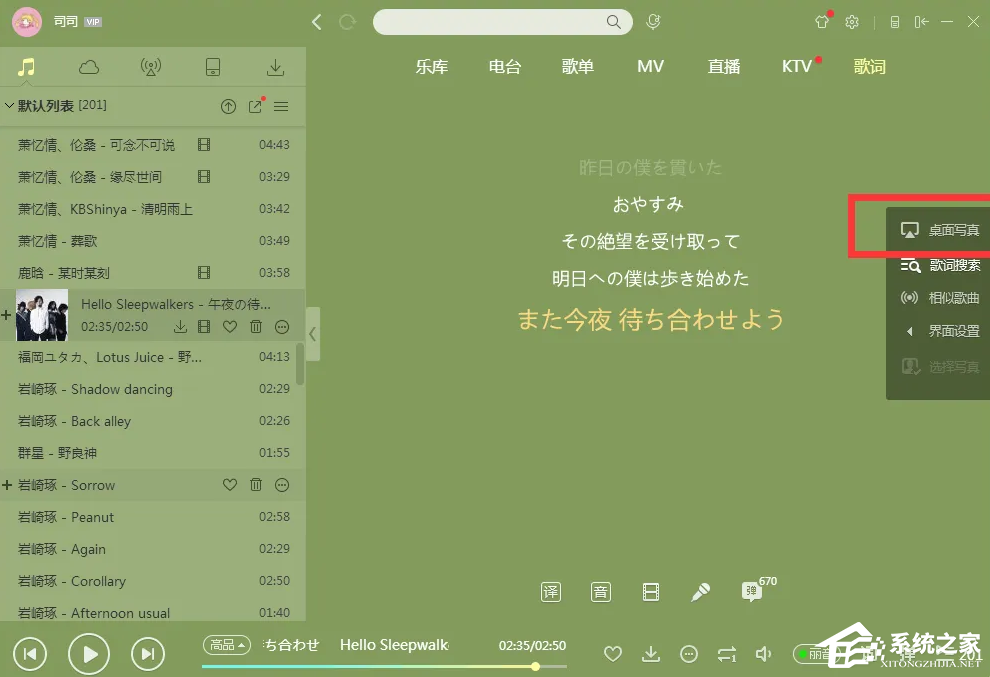Switch to the 歌单 tab
Viewport: 990px width, 677px height.
[x=578, y=66]
